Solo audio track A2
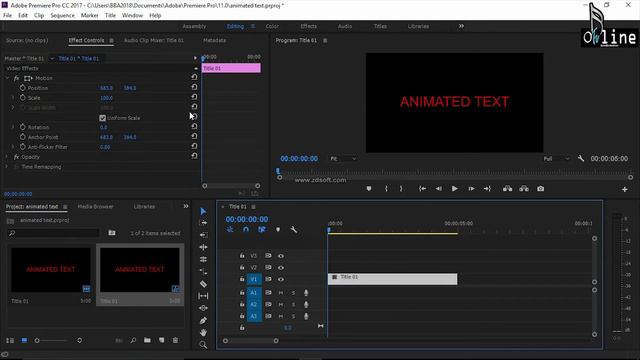Viewport: 640px width, 360px height. click(293, 304)
